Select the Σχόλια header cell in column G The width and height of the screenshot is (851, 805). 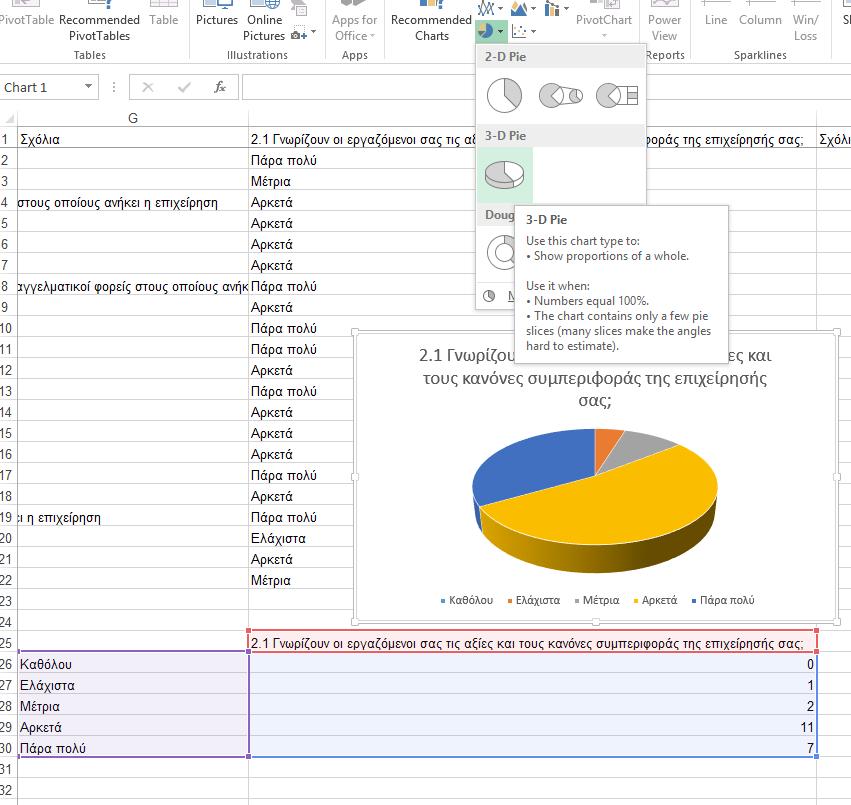point(133,139)
